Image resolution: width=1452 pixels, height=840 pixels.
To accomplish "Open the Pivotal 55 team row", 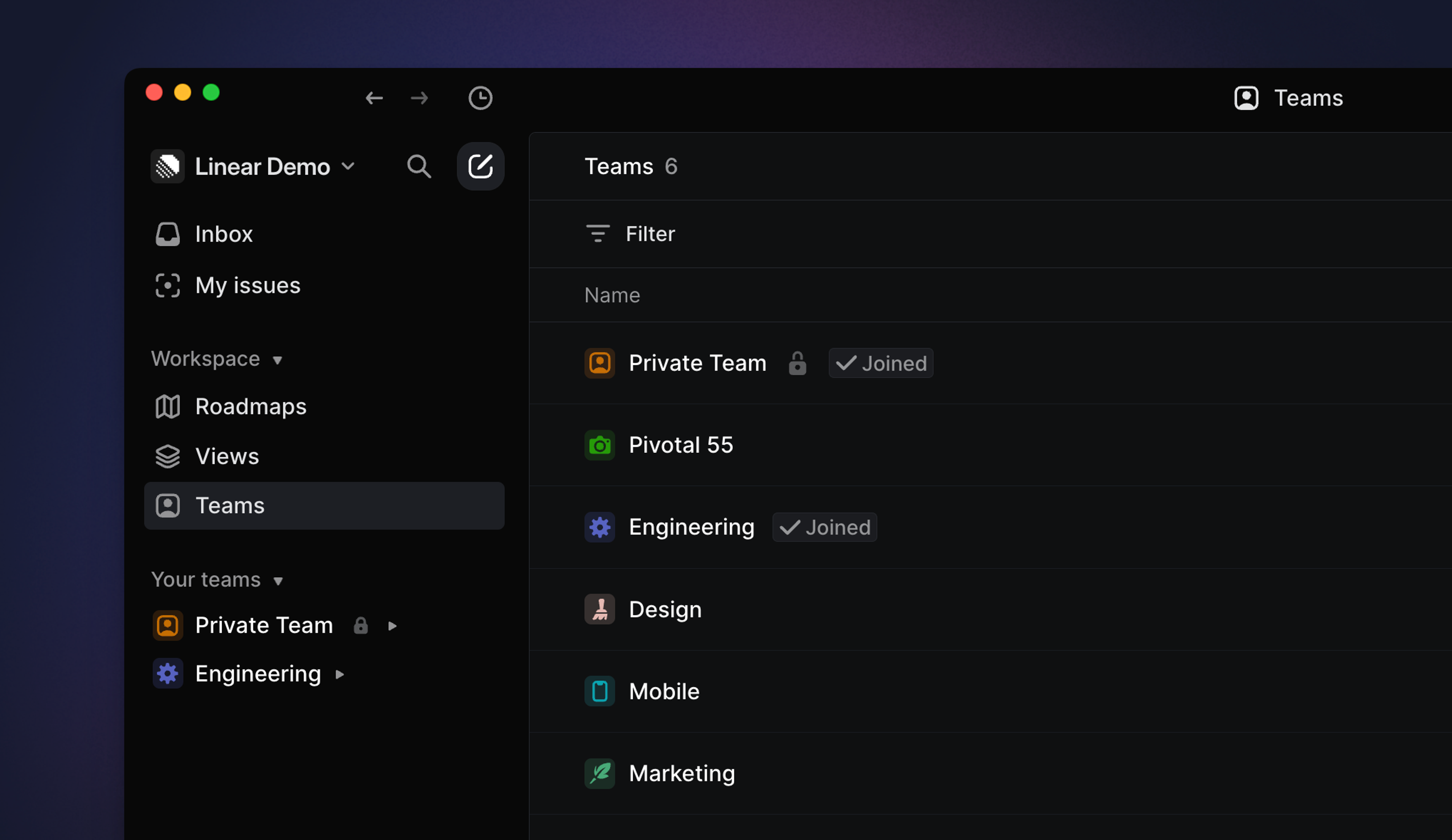I will pyautogui.click(x=991, y=445).
